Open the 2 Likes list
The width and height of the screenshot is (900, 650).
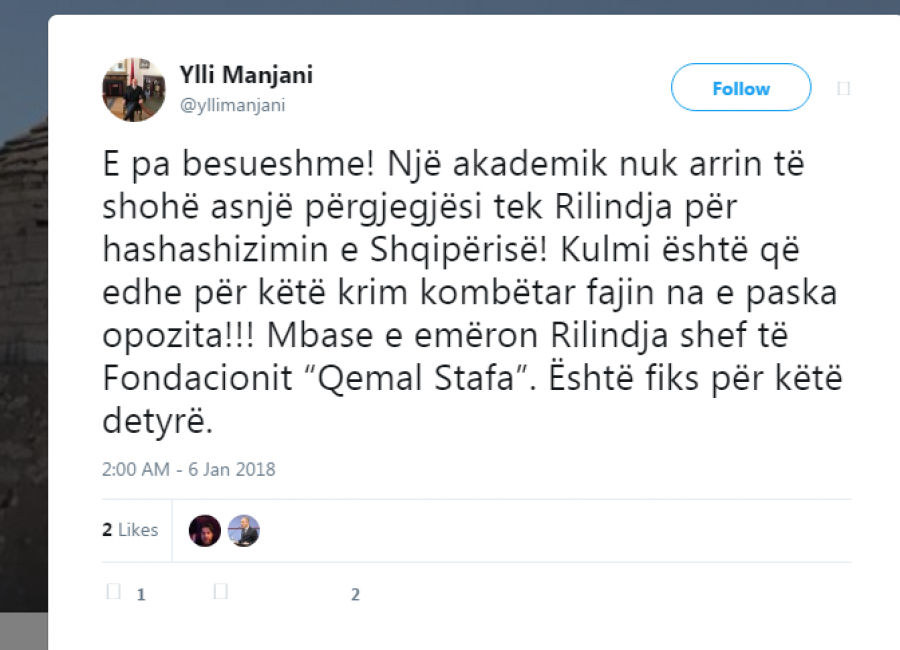(130, 530)
